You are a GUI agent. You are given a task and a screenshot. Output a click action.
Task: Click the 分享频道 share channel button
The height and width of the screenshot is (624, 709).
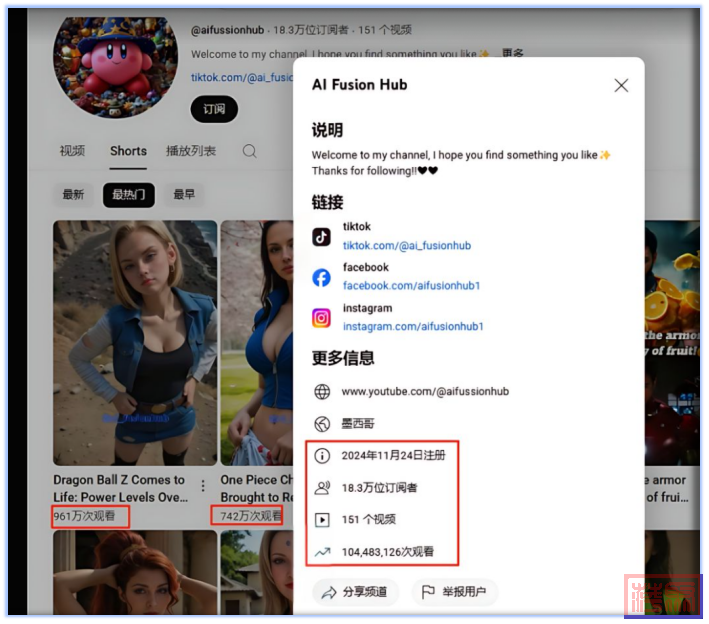click(355, 592)
